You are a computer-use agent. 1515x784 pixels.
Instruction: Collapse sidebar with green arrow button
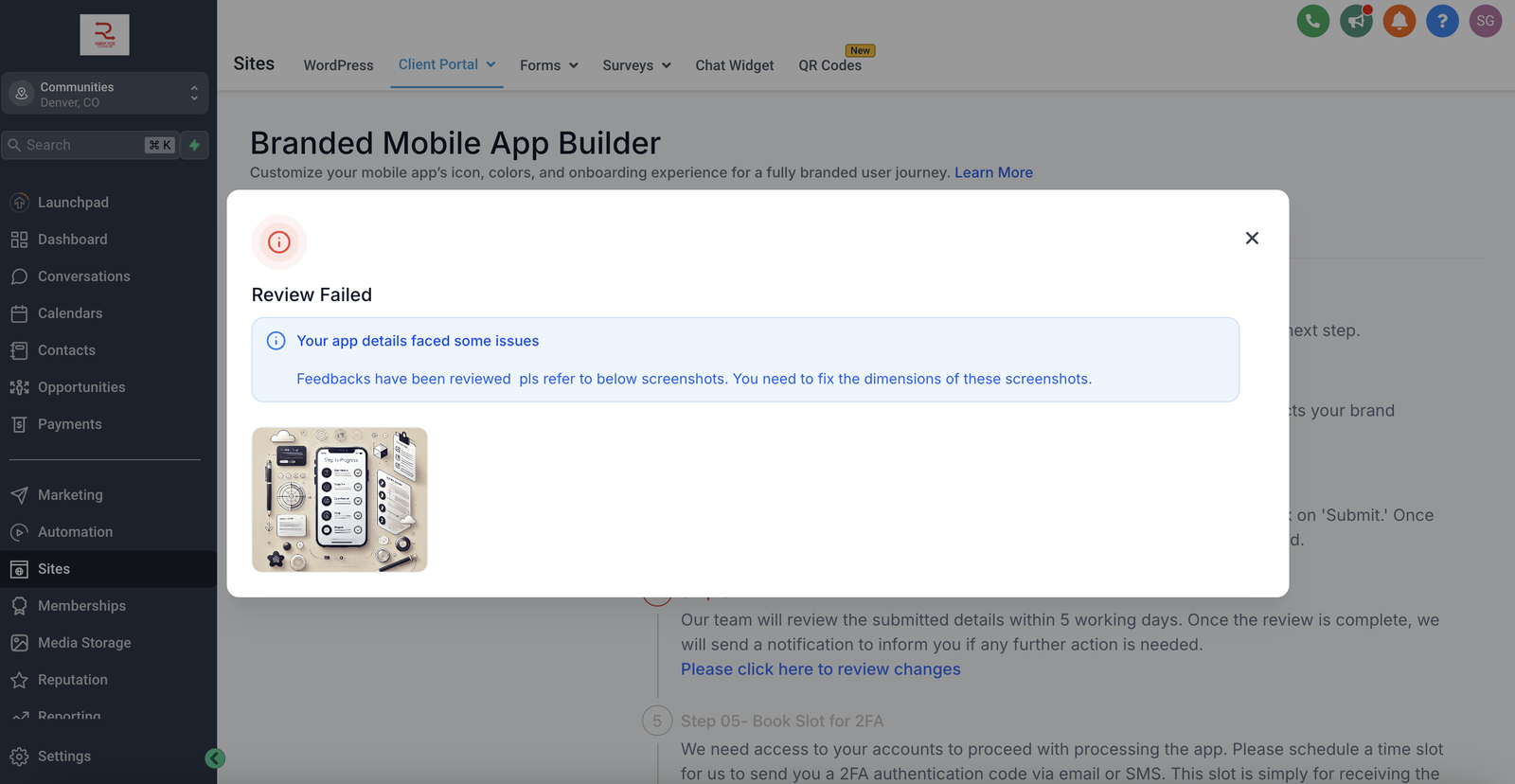pos(215,757)
